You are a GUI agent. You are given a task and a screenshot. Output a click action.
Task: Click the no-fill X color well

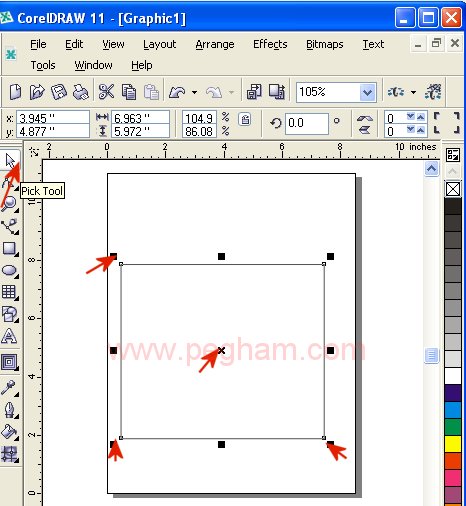[453, 189]
